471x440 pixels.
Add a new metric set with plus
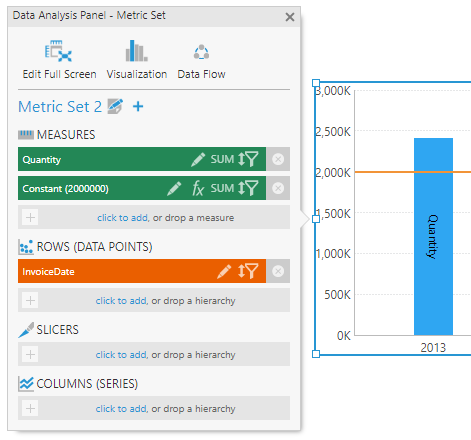pyautogui.click(x=138, y=107)
